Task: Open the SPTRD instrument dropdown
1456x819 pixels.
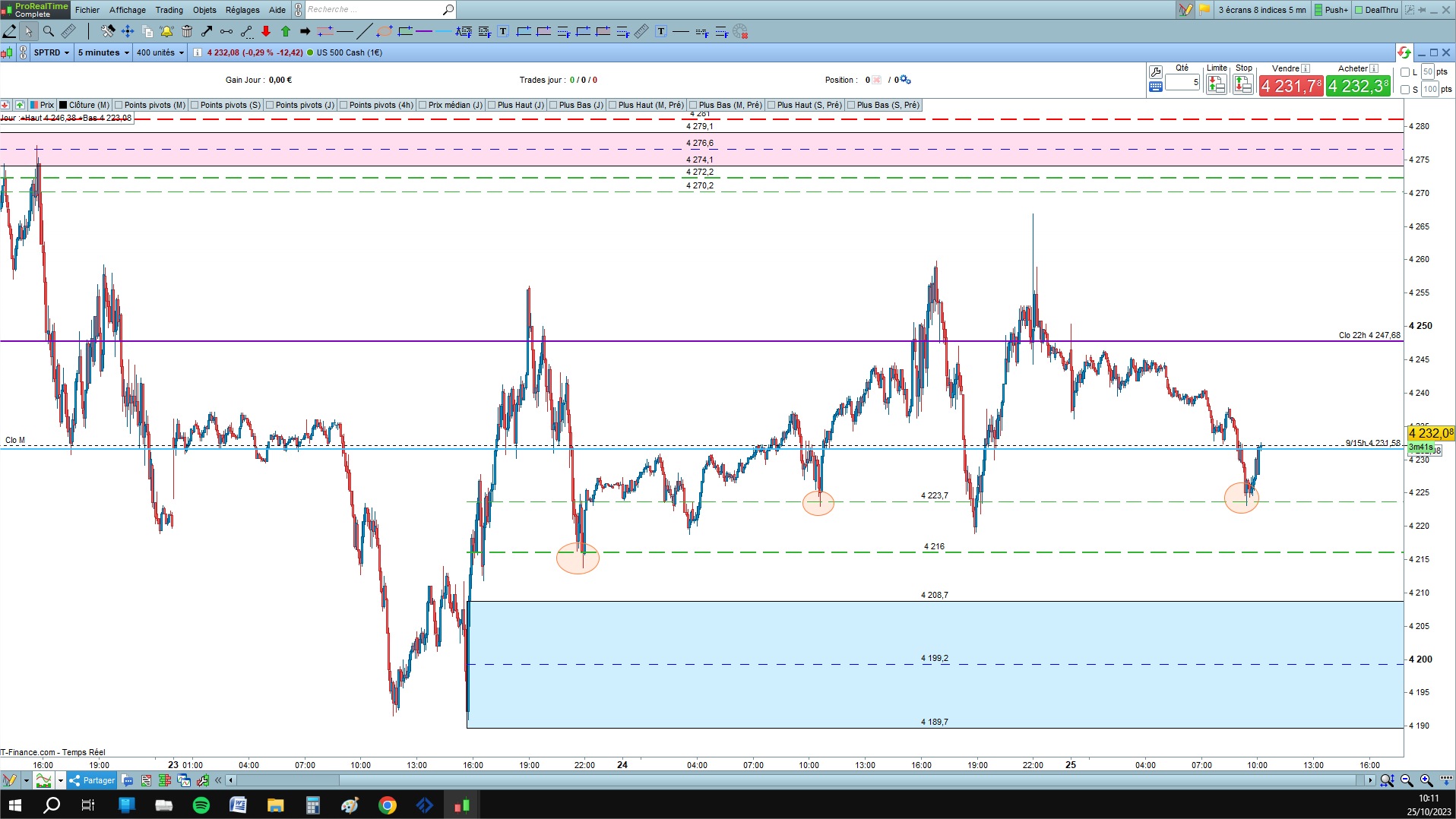Action: pos(50,52)
